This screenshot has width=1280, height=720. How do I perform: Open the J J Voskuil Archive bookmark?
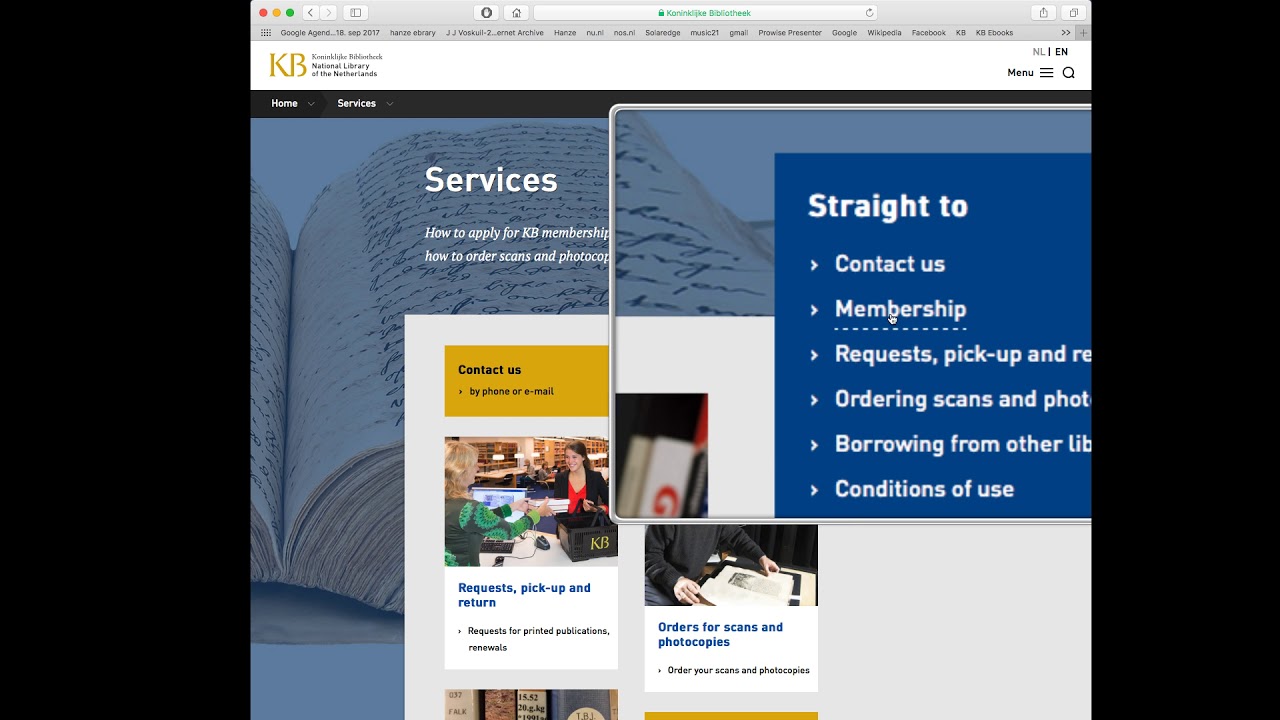494,33
